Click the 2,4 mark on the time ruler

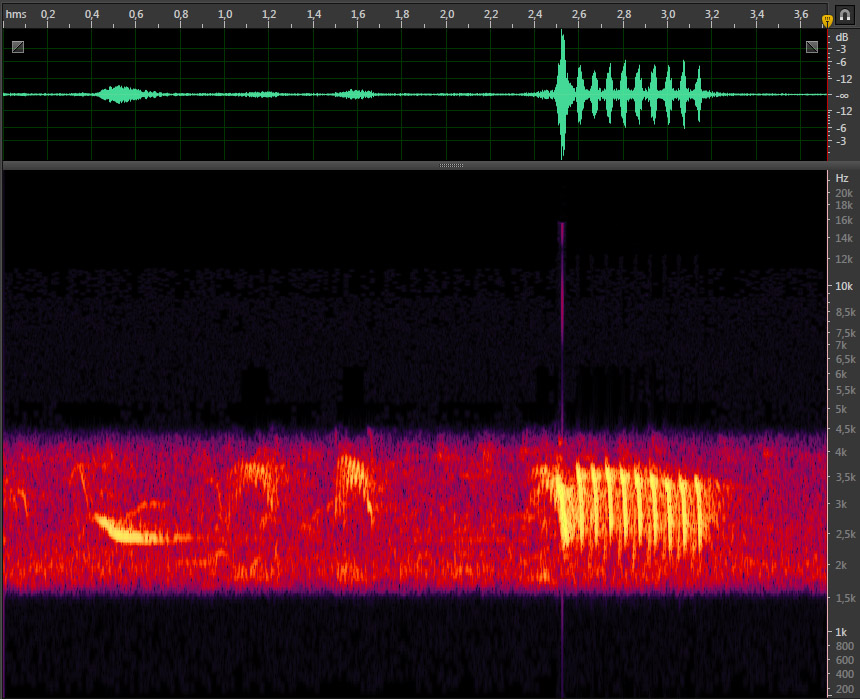click(x=535, y=14)
